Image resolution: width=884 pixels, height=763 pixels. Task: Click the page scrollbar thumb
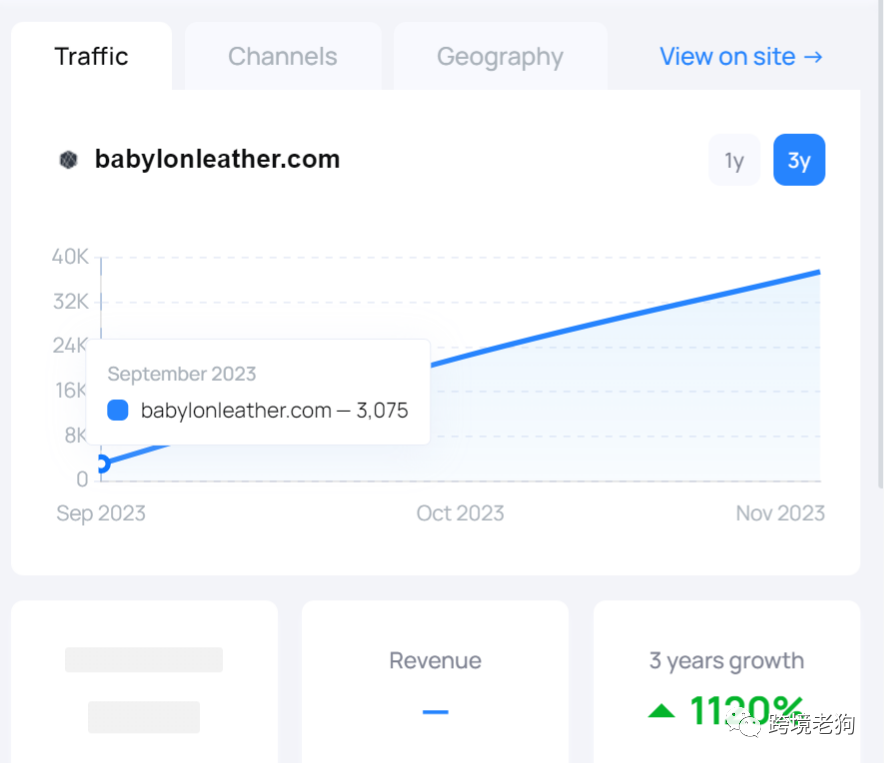pyautogui.click(x=881, y=242)
